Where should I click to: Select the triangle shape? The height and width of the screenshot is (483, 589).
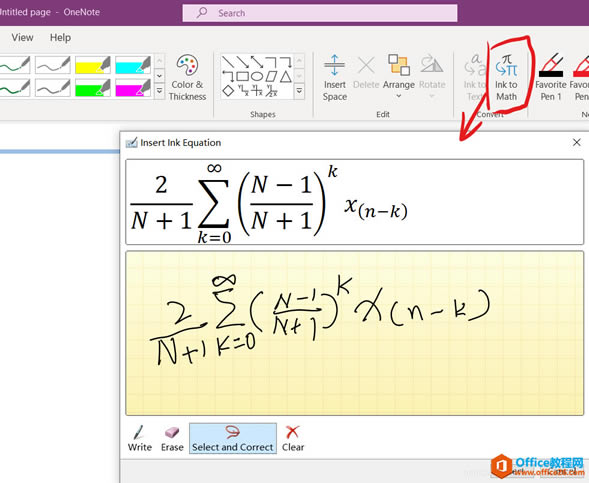(285, 76)
